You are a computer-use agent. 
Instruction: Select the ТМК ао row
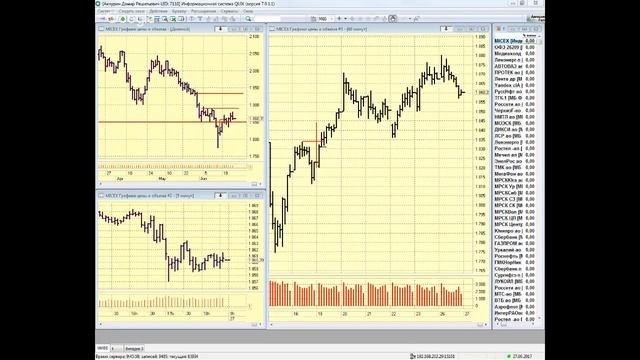[515, 167]
